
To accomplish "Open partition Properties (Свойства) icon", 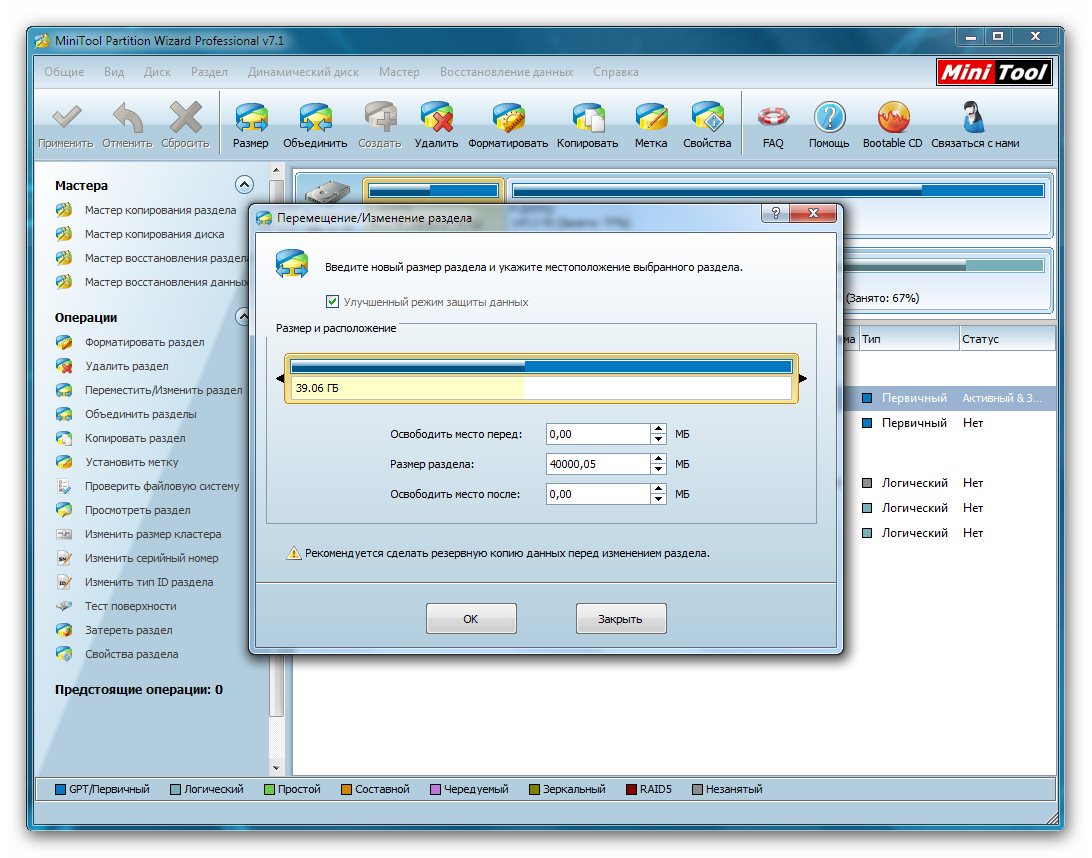I will [x=707, y=125].
